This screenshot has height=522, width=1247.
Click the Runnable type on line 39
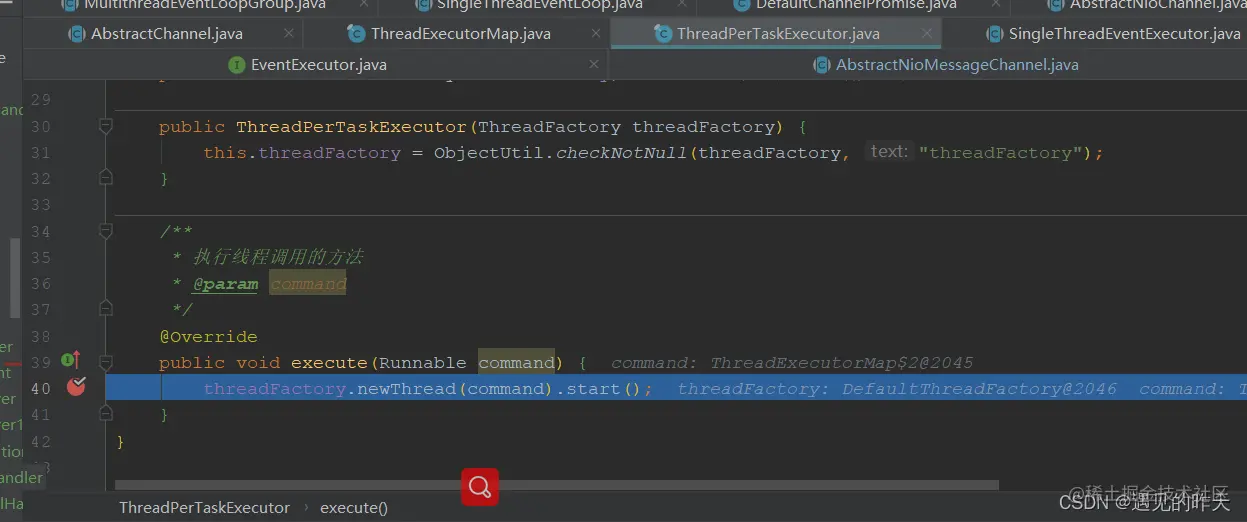tap(422, 363)
